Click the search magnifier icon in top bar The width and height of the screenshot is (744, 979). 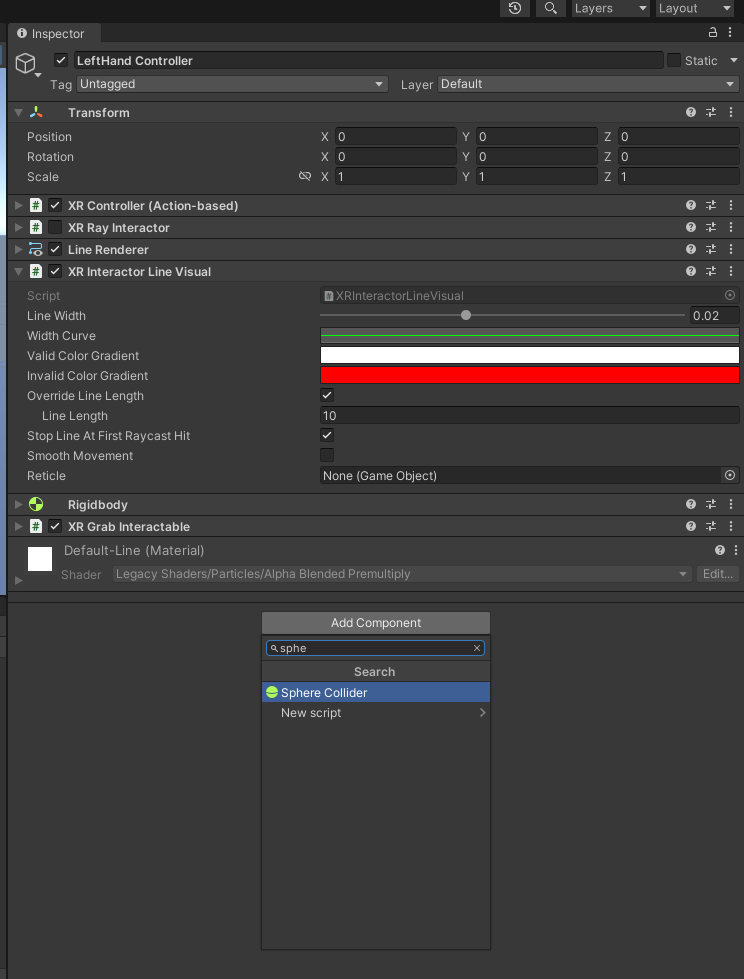point(550,8)
